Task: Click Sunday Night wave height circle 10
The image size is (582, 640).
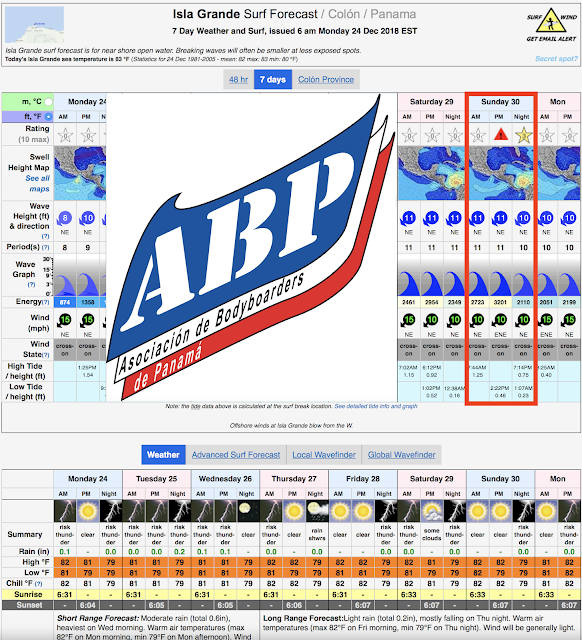Action: tap(523, 218)
